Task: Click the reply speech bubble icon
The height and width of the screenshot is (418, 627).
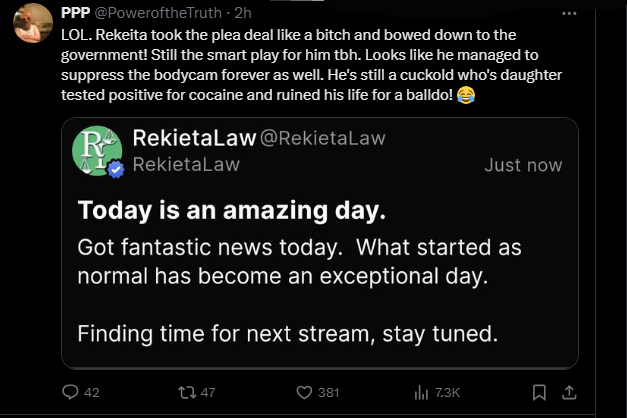Action: click(x=71, y=393)
